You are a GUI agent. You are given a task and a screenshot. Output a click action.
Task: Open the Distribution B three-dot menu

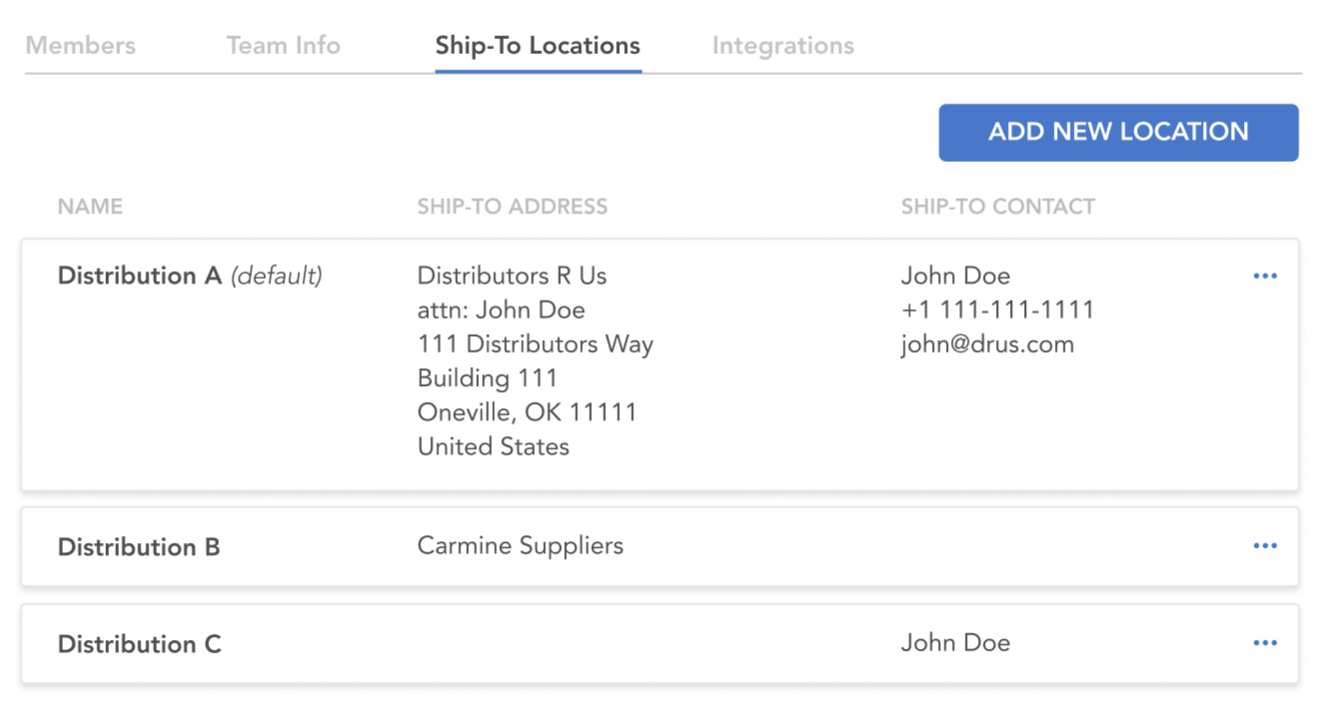(x=1265, y=546)
